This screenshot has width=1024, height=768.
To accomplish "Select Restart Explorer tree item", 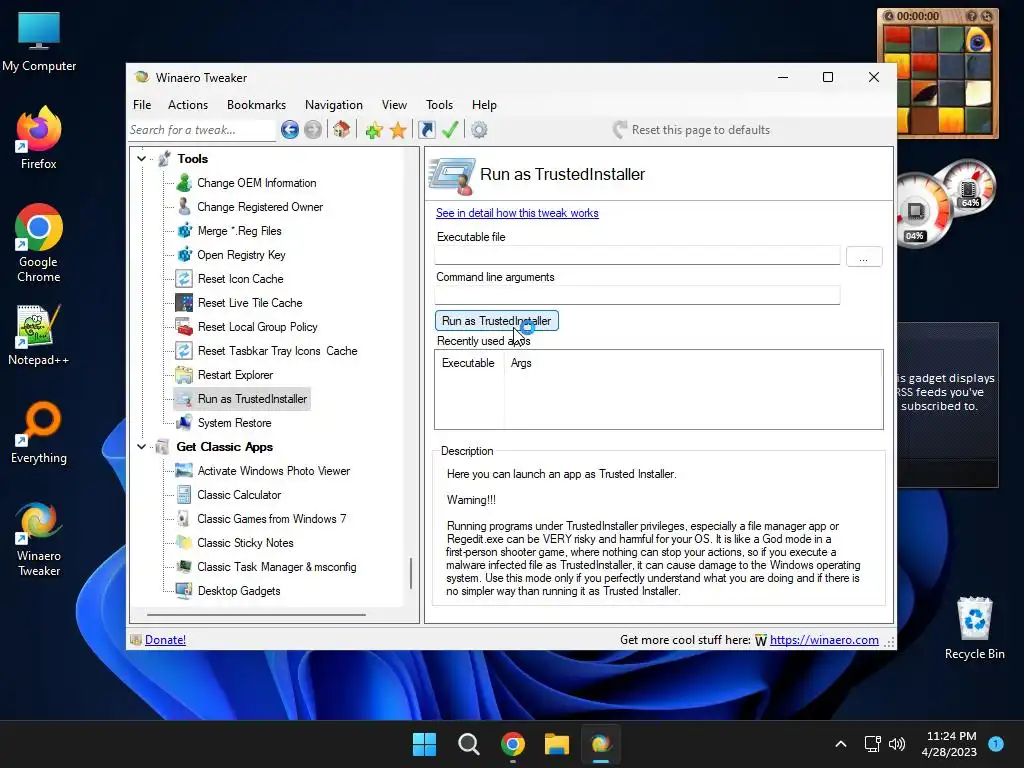I will point(235,375).
